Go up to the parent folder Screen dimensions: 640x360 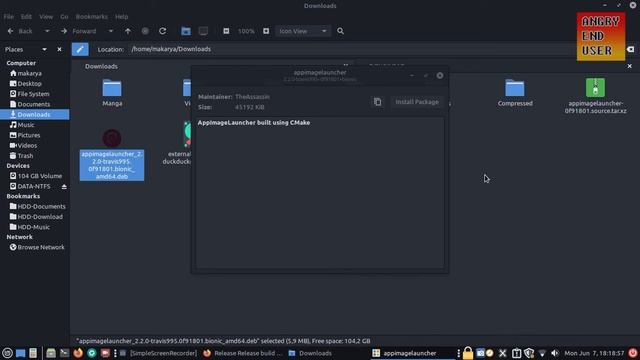[x=128, y=31]
